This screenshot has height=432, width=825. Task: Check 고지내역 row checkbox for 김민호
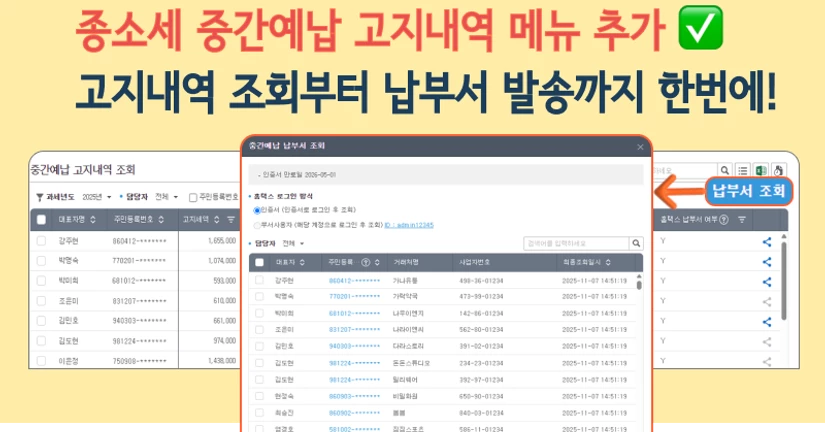pos(41,320)
